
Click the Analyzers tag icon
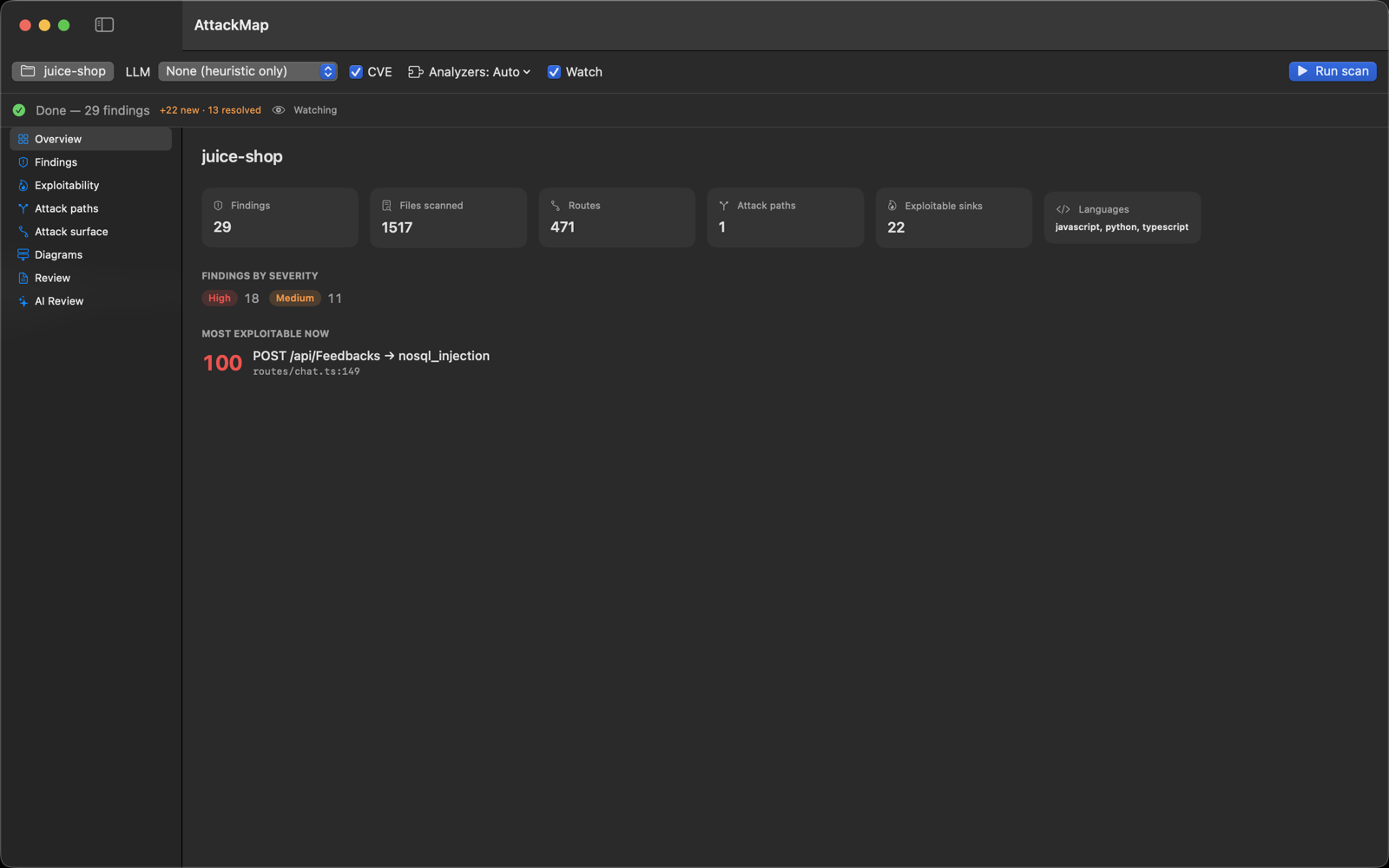(x=416, y=72)
